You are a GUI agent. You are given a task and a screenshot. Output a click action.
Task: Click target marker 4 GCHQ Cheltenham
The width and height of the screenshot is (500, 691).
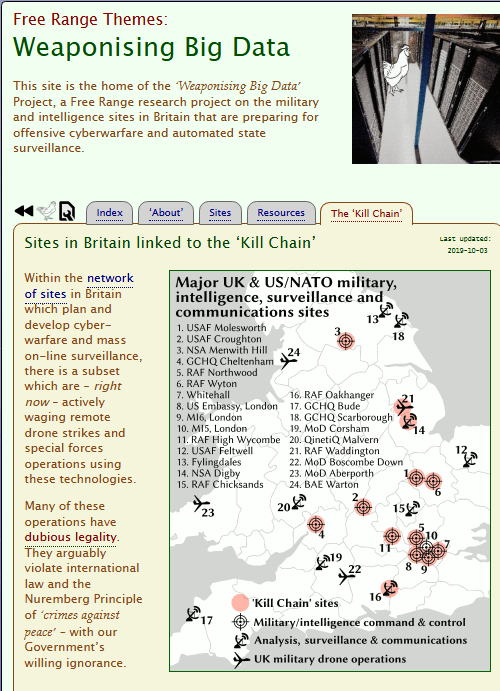click(x=316, y=524)
